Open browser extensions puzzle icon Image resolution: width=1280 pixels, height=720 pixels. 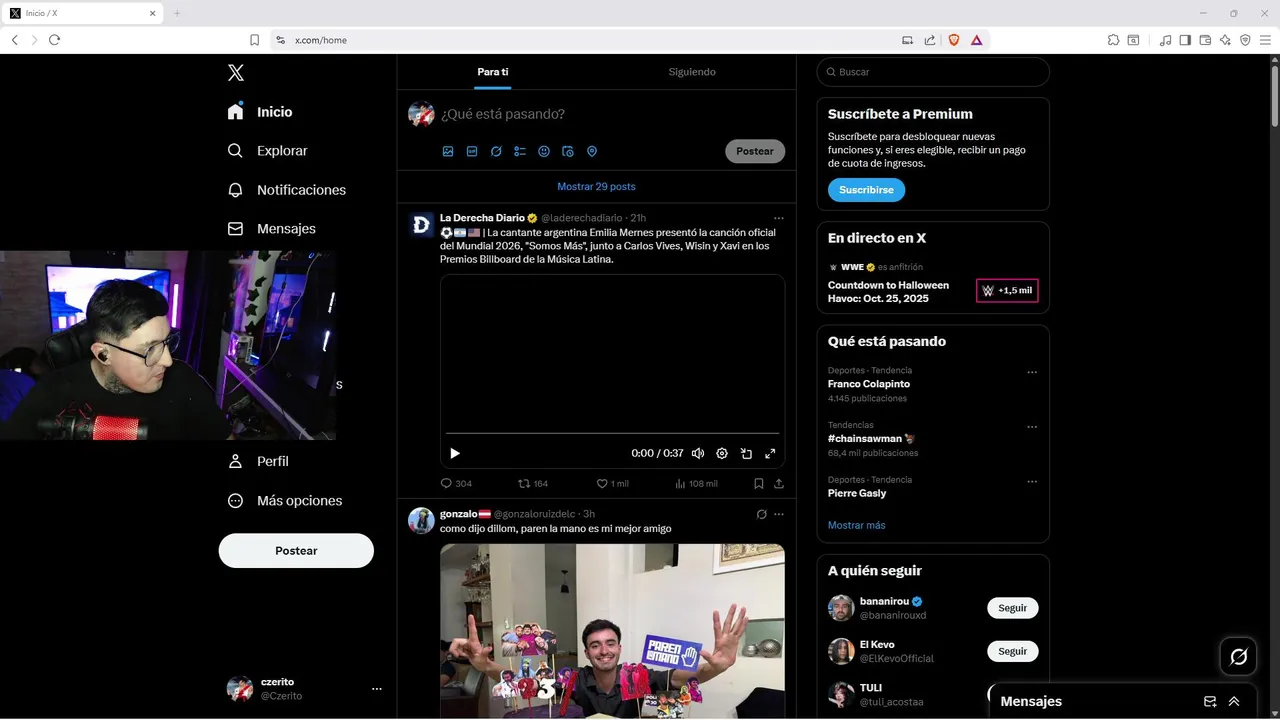[x=1113, y=40]
